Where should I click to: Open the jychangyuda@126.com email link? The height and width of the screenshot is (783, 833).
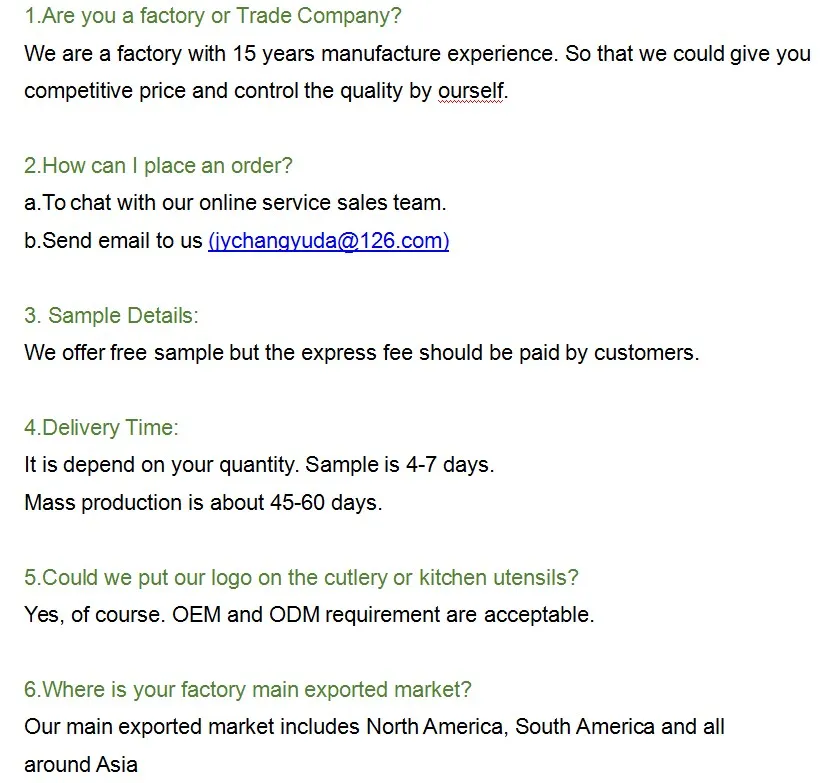tap(328, 241)
